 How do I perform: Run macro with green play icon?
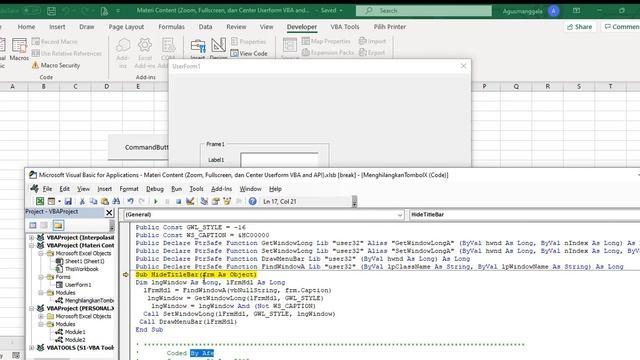point(156,201)
